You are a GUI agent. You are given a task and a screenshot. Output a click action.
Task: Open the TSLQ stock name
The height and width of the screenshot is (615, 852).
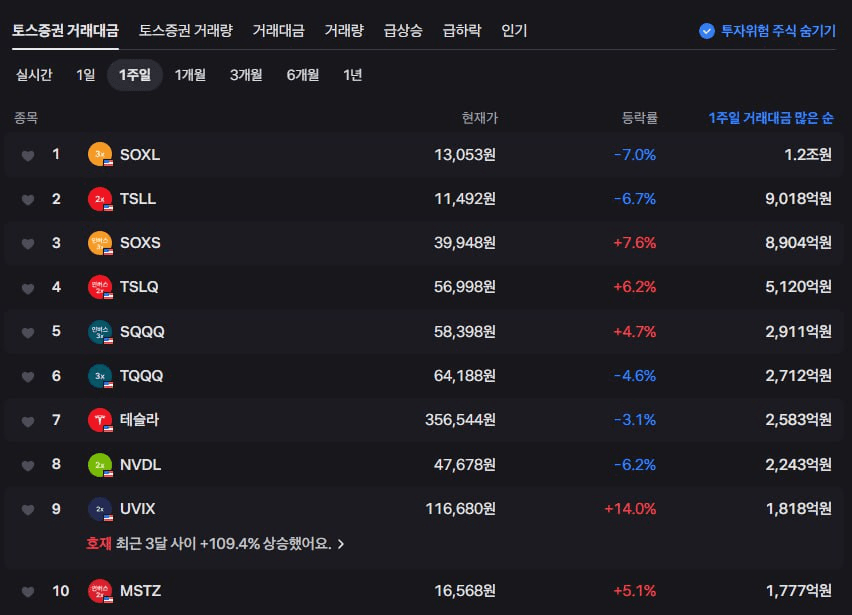click(x=139, y=287)
